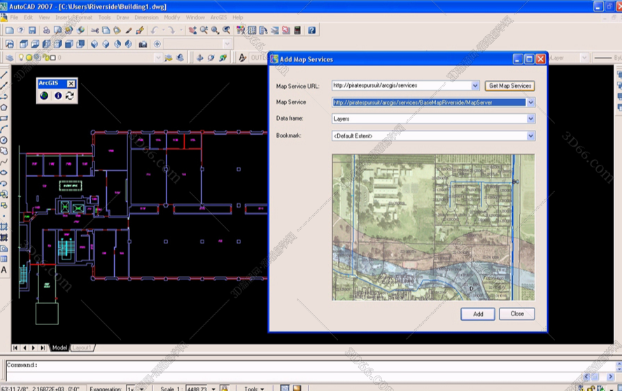Open the Layer Properties Manager icon
This screenshot has width=622, height=391.
[x=10, y=58]
